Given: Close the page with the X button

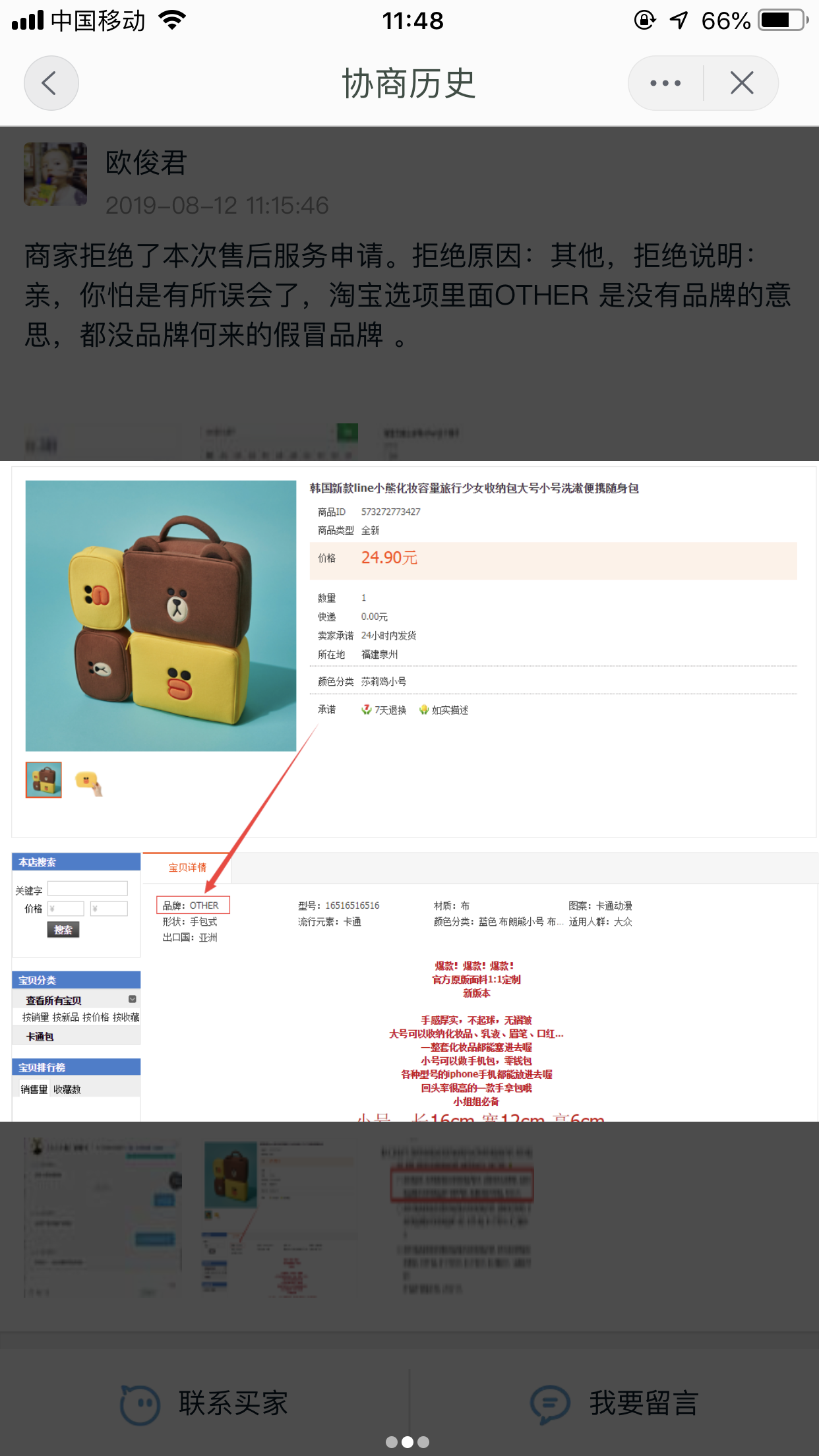Looking at the screenshot, I should point(742,83).
